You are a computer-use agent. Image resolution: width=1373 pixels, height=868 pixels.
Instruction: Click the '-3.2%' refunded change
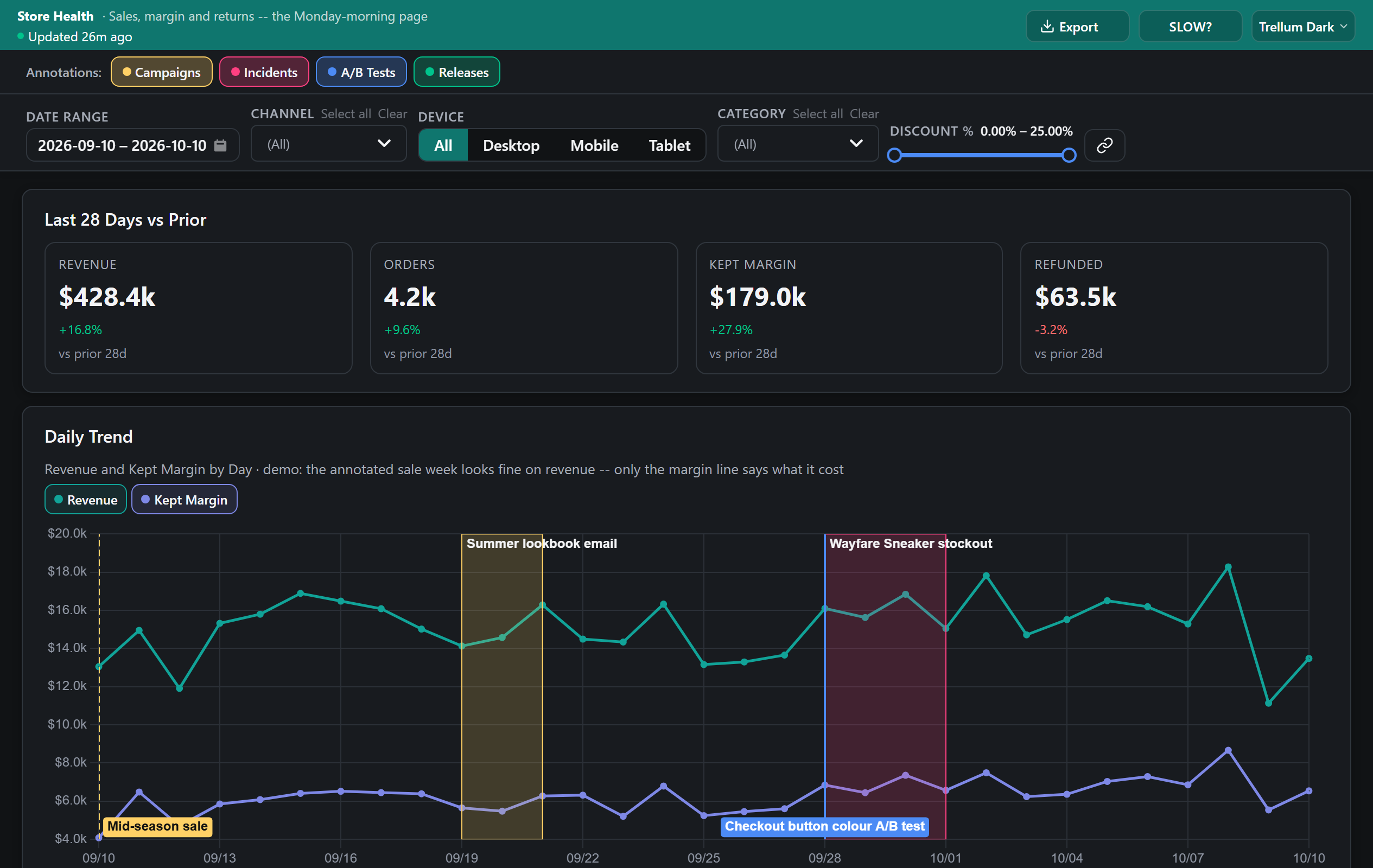1051,330
